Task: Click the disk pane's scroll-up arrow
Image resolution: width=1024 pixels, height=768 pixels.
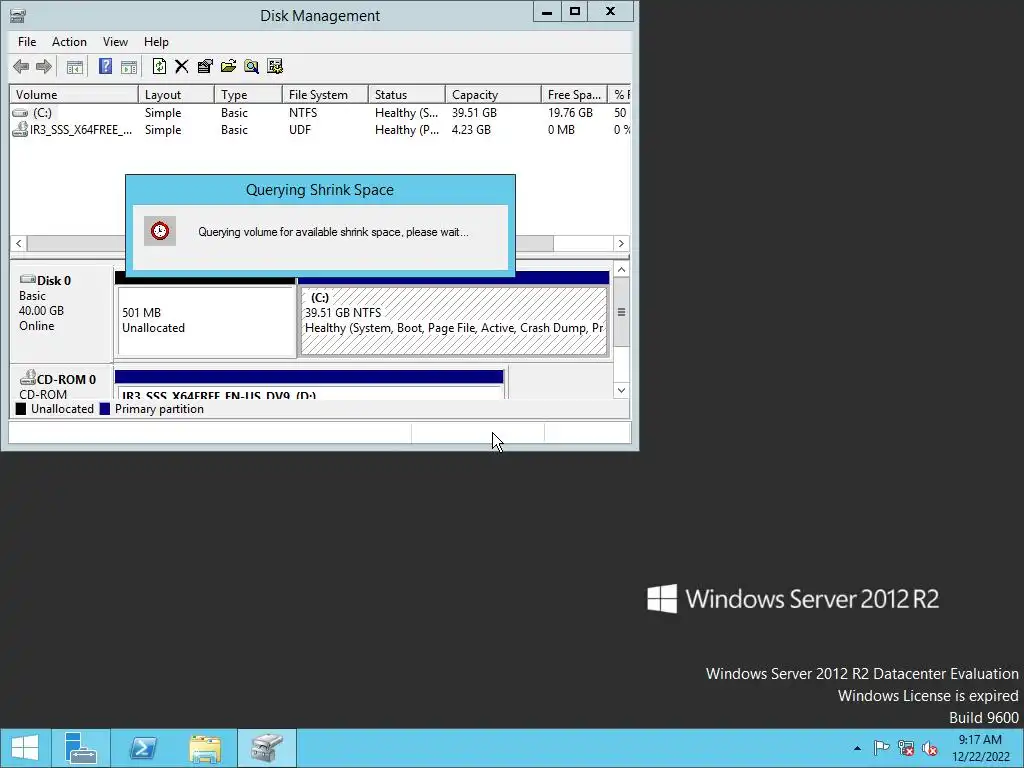Action: (x=622, y=270)
